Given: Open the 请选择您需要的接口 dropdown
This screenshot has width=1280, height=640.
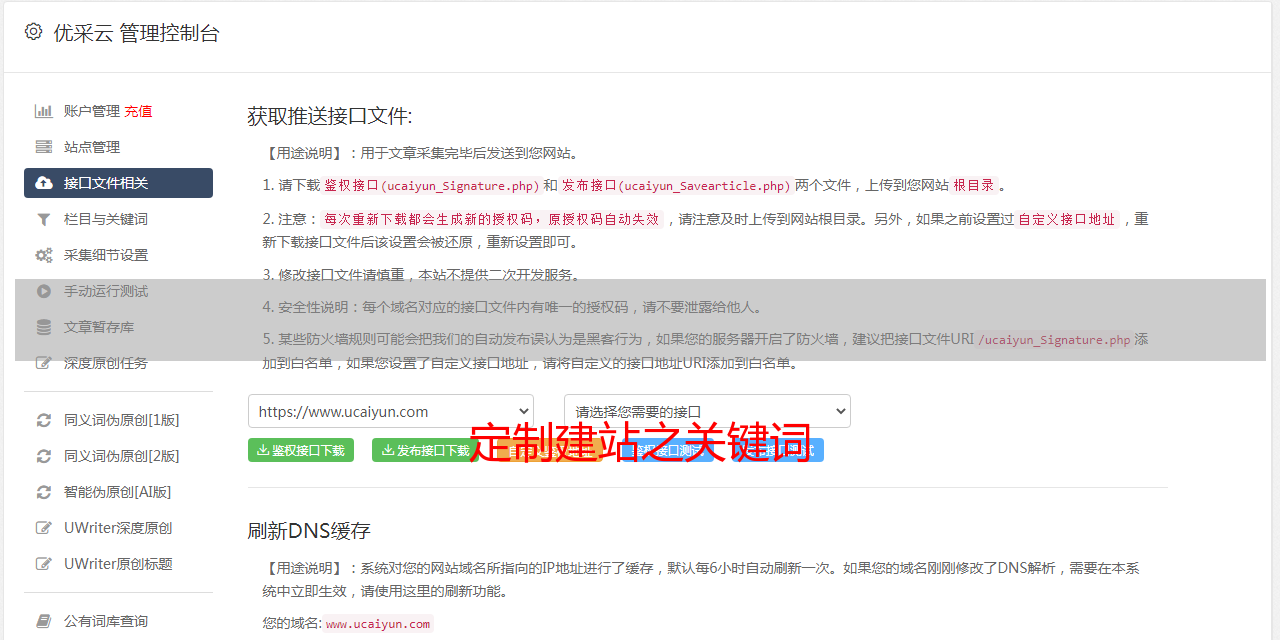Looking at the screenshot, I should (x=708, y=411).
